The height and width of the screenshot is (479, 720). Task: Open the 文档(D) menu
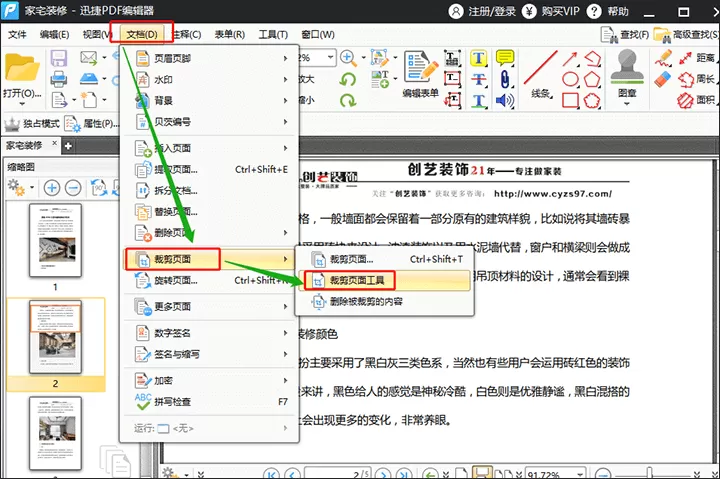pyautogui.click(x=141, y=34)
